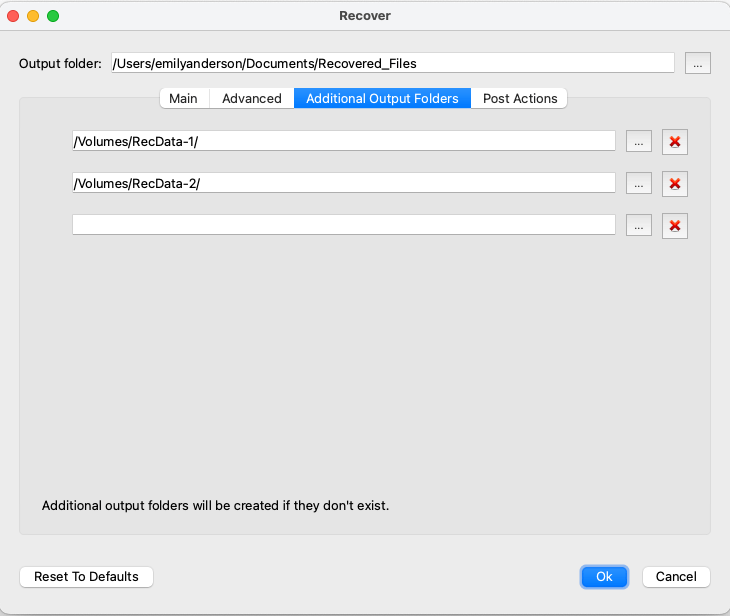Select the Additional Output Folders tab
This screenshot has width=730, height=616.
[382, 98]
